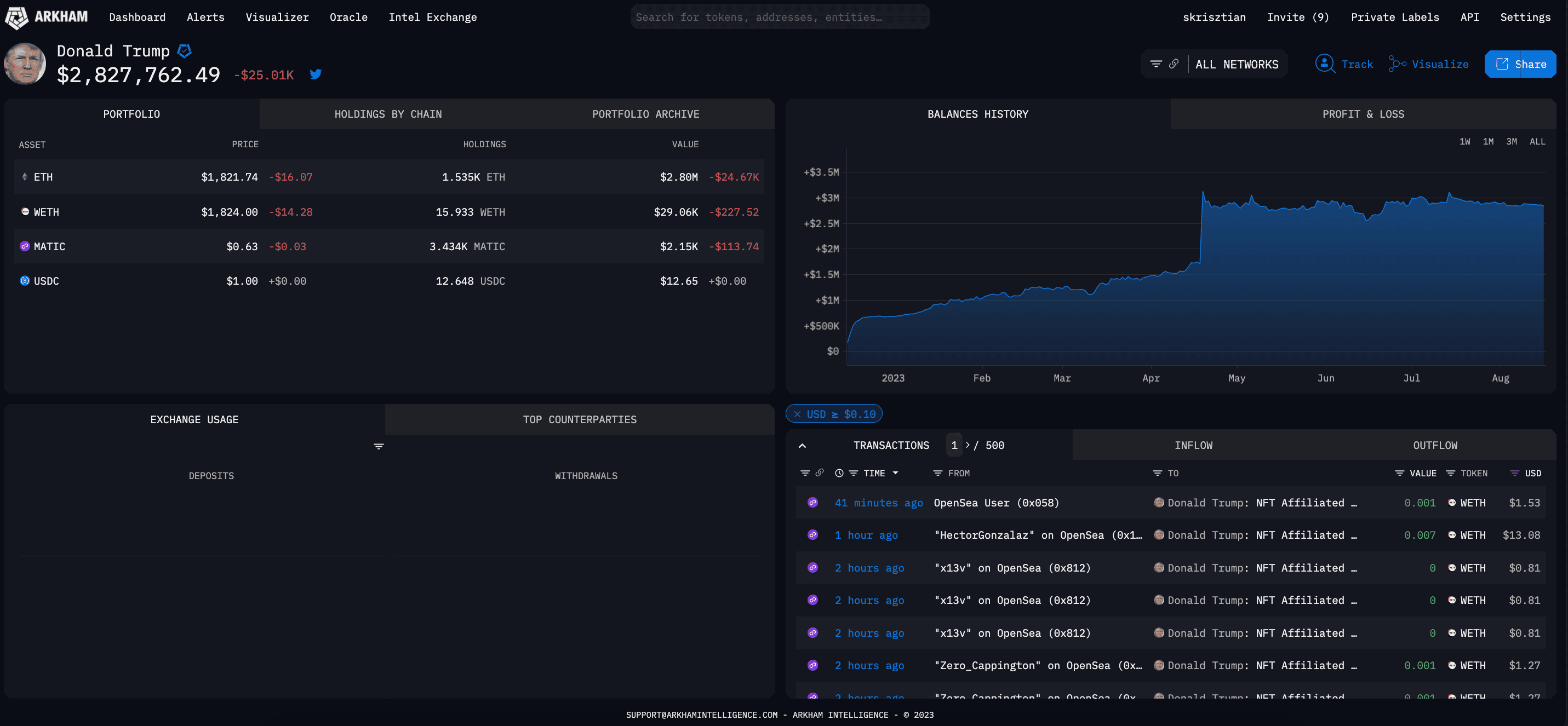
Task: Open the "HectorGonzalaz" on OpenSea sender
Action: tap(1038, 535)
